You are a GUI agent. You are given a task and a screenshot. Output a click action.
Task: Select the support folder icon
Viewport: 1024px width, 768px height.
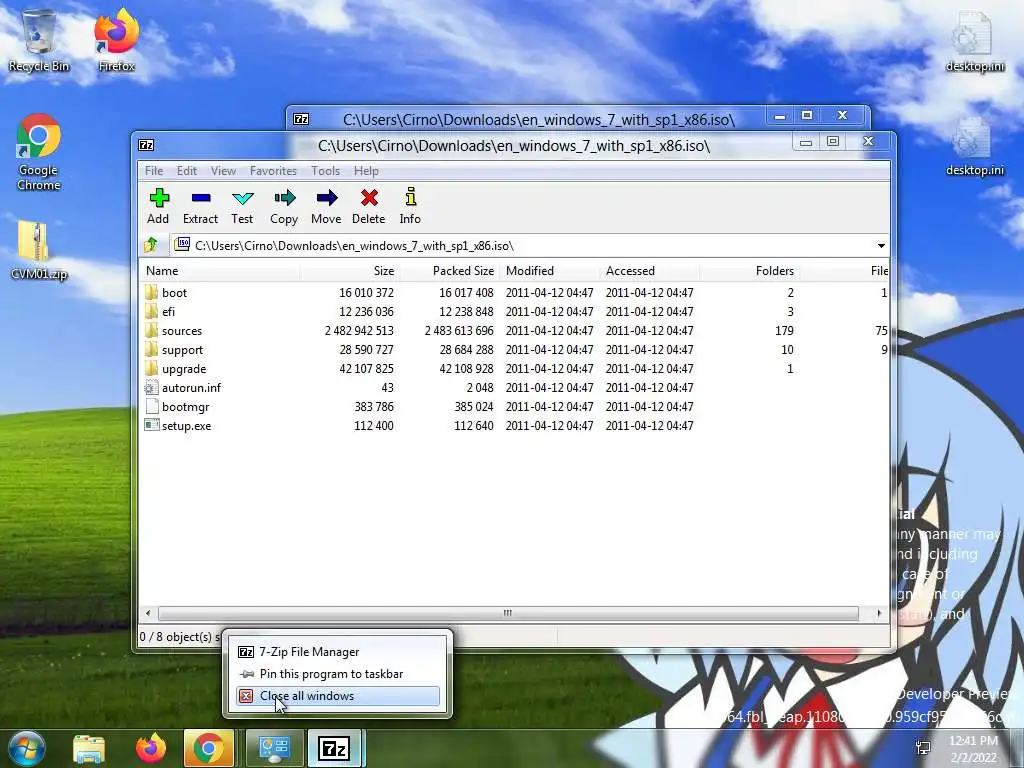pos(152,349)
